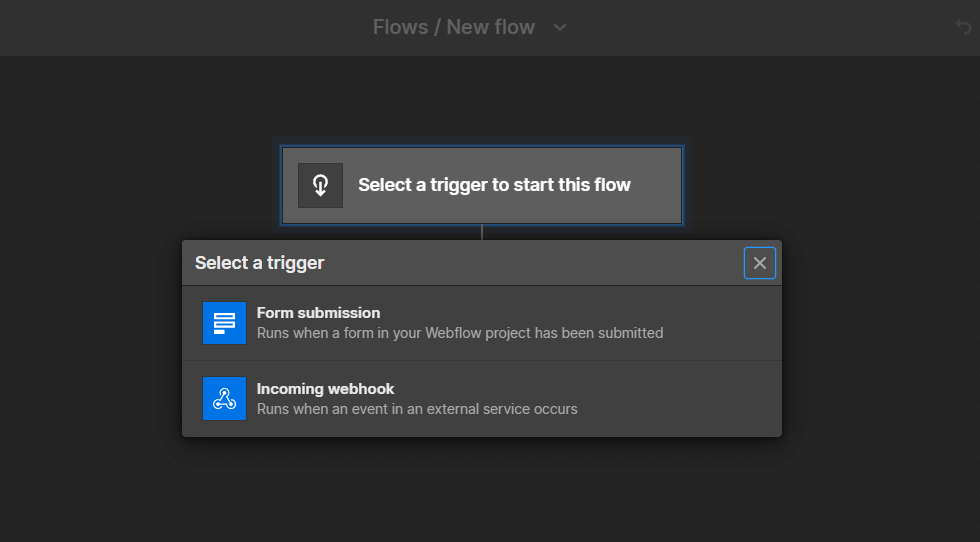Viewport: 980px width, 542px height.
Task: Click the trigger download-arrow icon
Action: click(320, 186)
